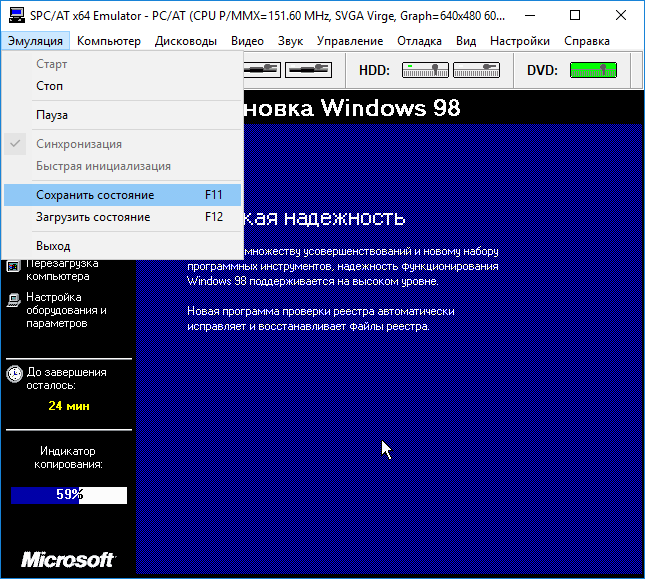The height and width of the screenshot is (579, 645).
Task: Open the Отладка menu
Action: [x=419, y=41]
